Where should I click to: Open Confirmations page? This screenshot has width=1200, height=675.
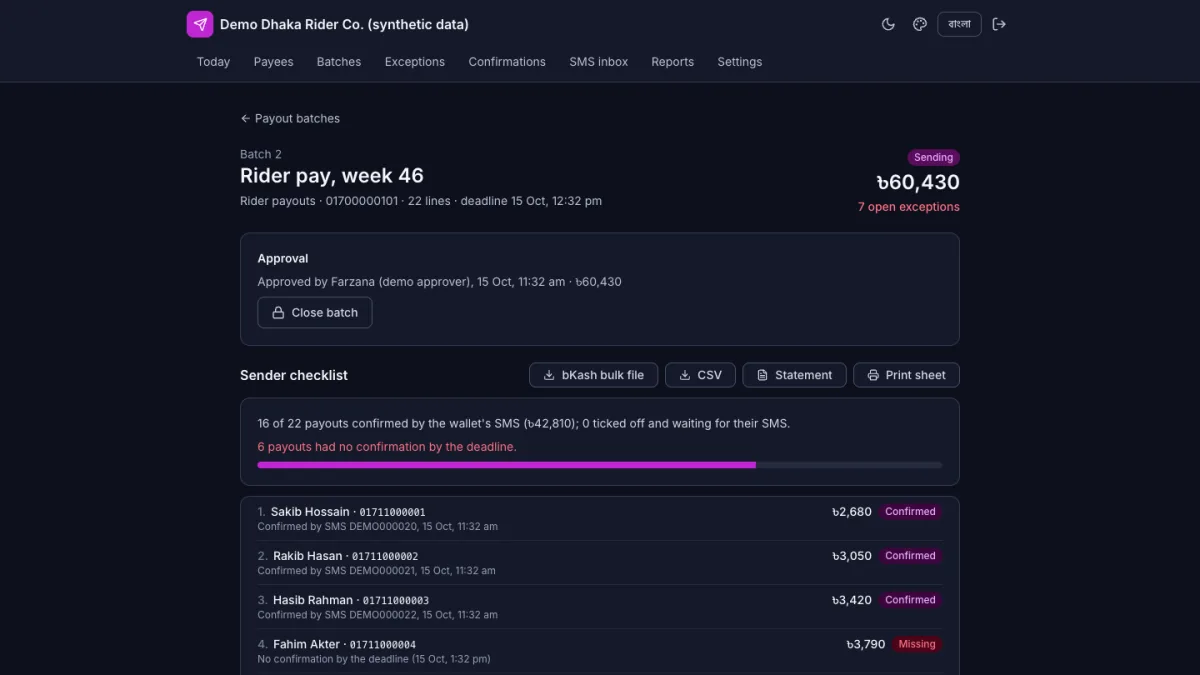pyautogui.click(x=507, y=62)
